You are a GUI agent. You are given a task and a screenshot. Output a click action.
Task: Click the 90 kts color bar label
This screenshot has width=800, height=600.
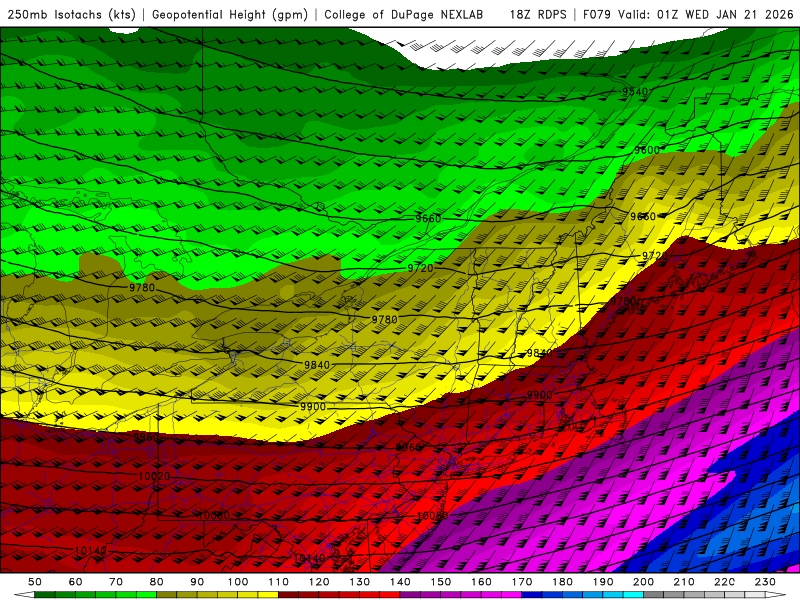[197, 582]
